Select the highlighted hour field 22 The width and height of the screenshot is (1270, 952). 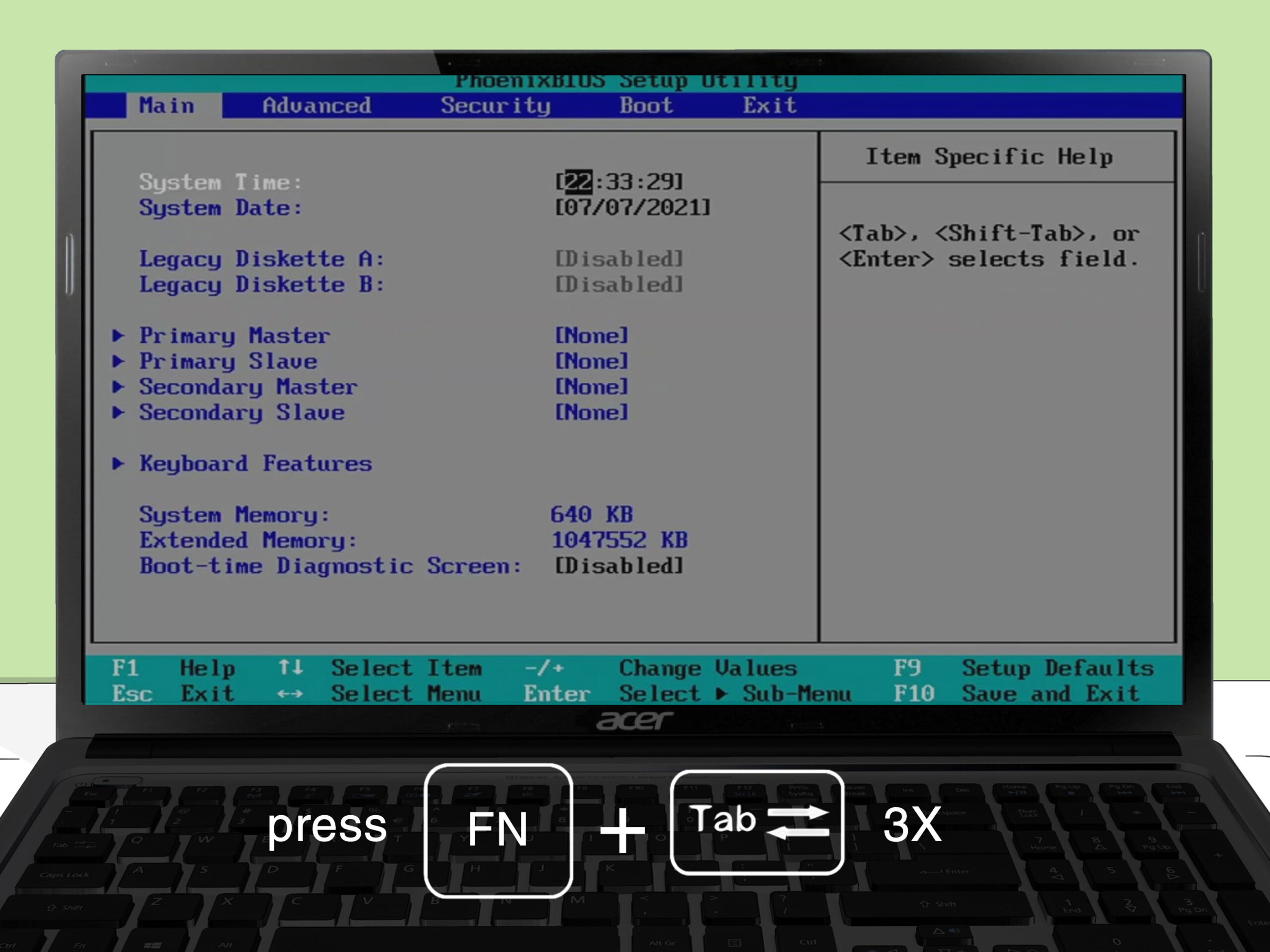point(578,182)
